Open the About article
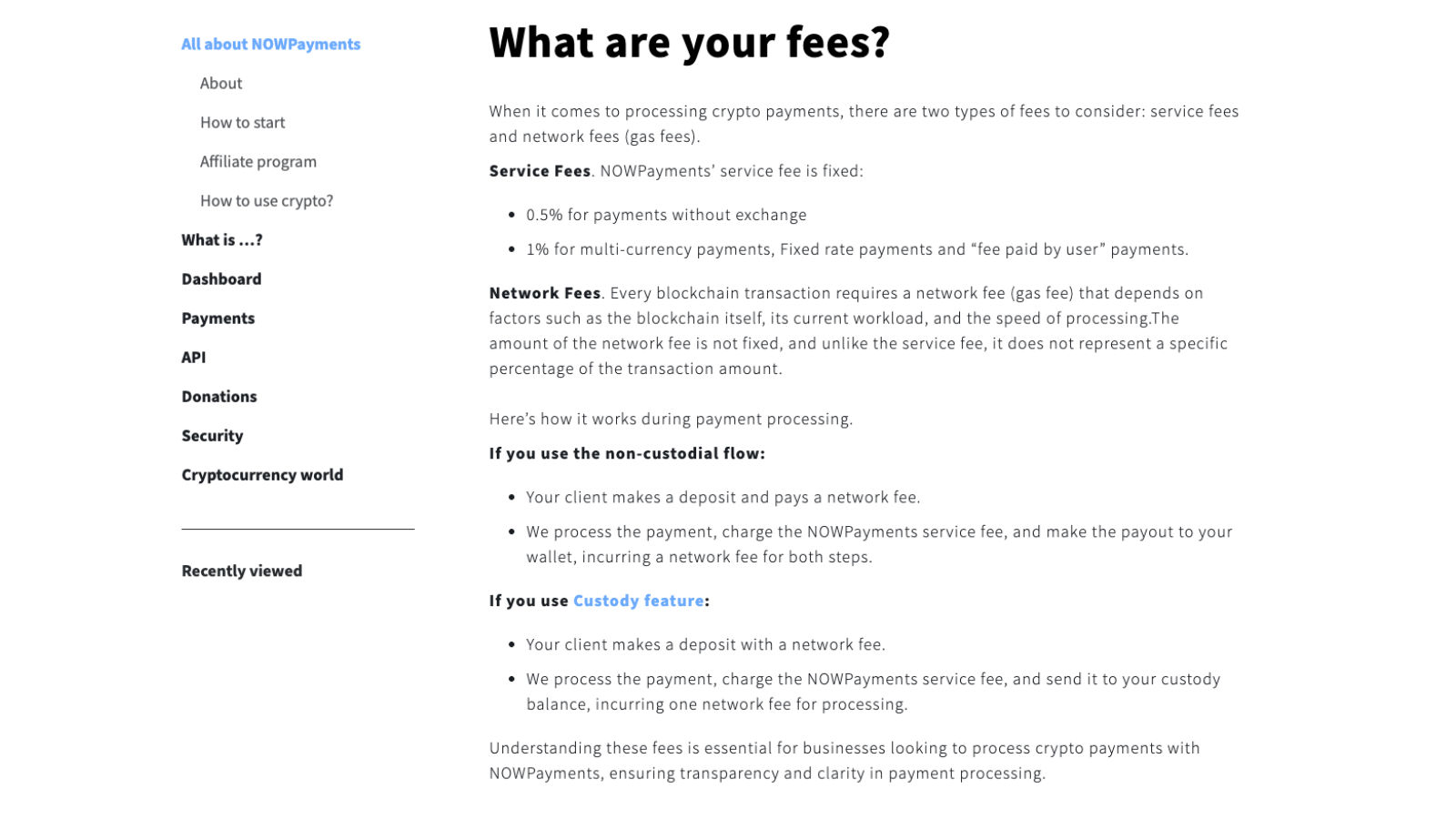The width and height of the screenshot is (1456, 819). click(x=221, y=83)
